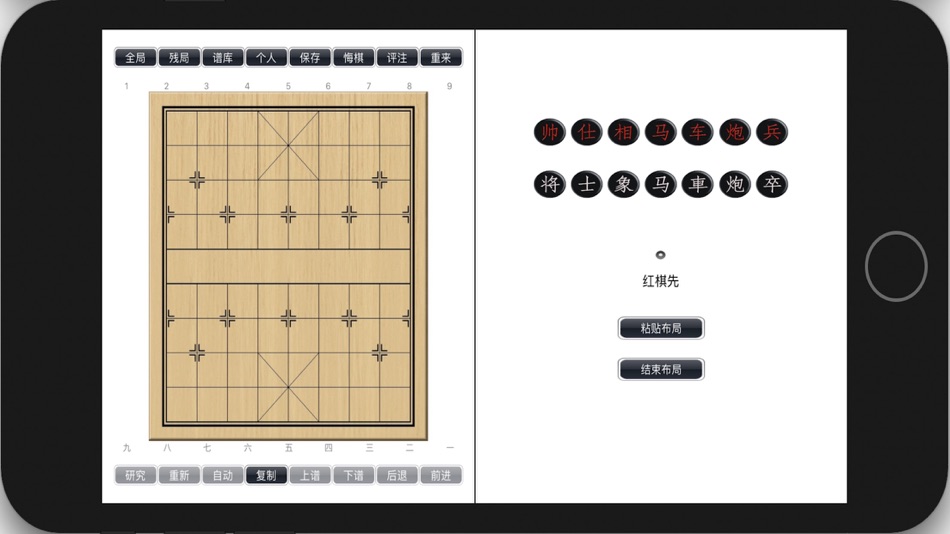Image resolution: width=950 pixels, height=534 pixels.
Task: Click the 复制 copy button
Action: pyautogui.click(x=266, y=475)
